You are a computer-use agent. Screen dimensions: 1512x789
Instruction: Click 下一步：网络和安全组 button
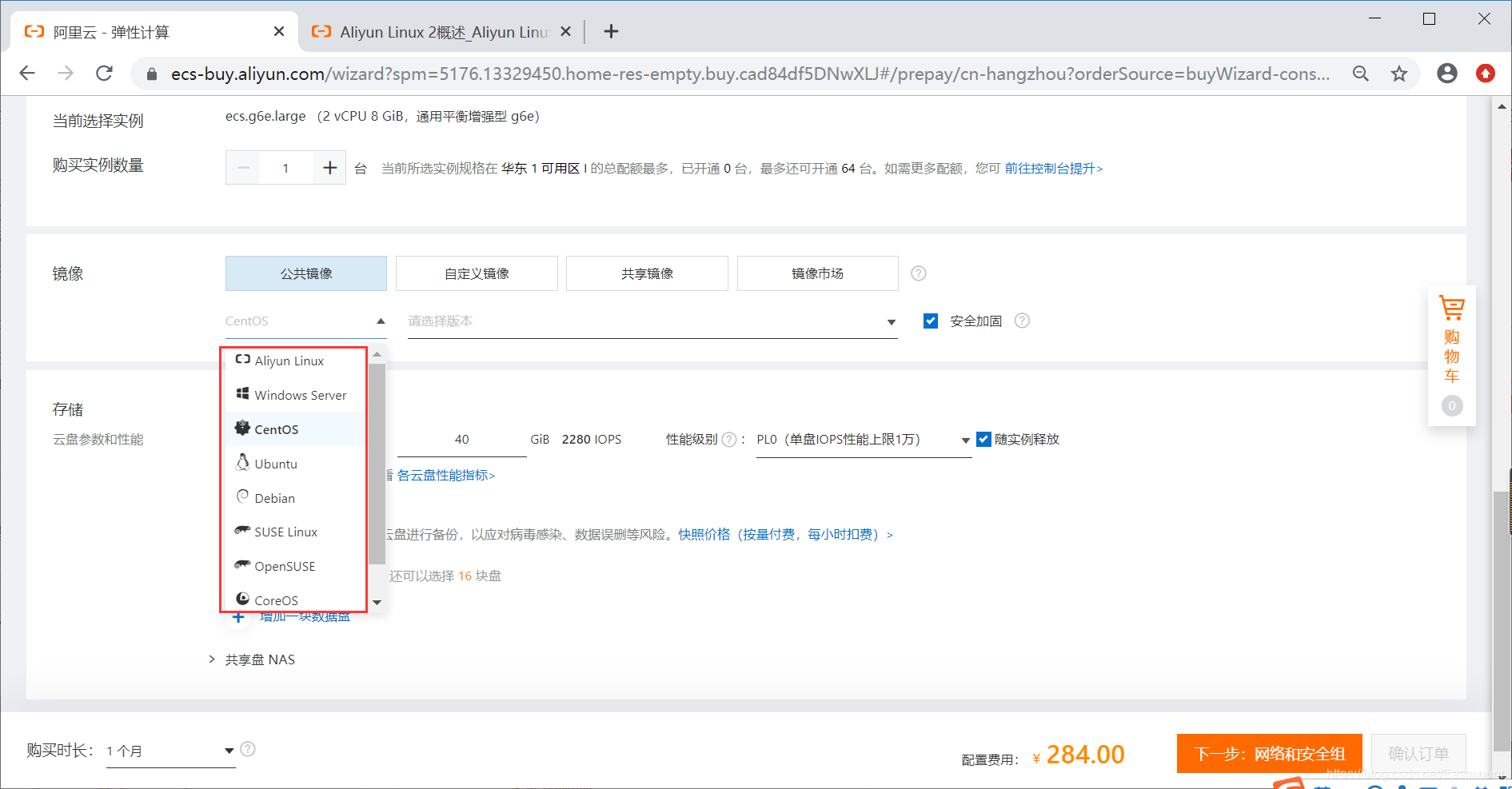1268,753
